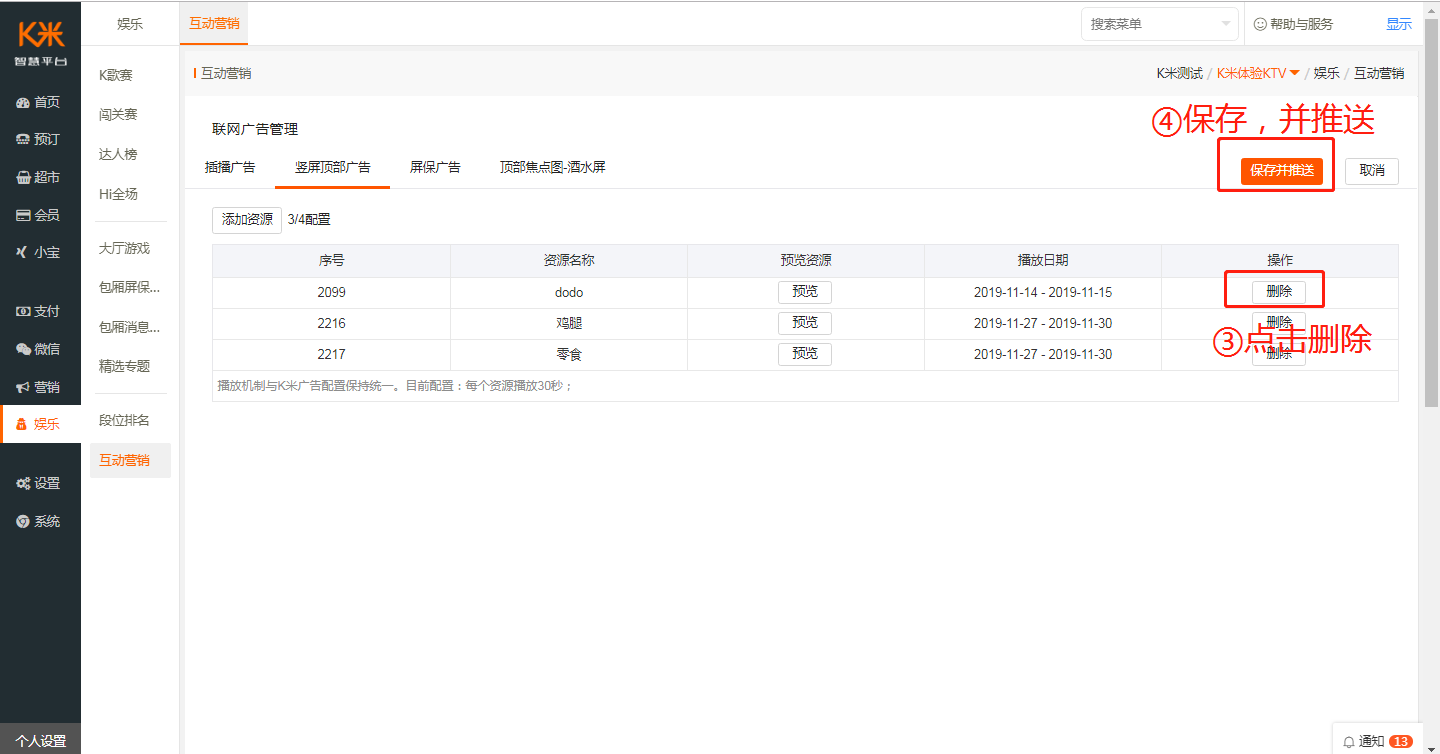The height and width of the screenshot is (754, 1440).
Task: Open 通知 bell notifications
Action: (x=1362, y=741)
